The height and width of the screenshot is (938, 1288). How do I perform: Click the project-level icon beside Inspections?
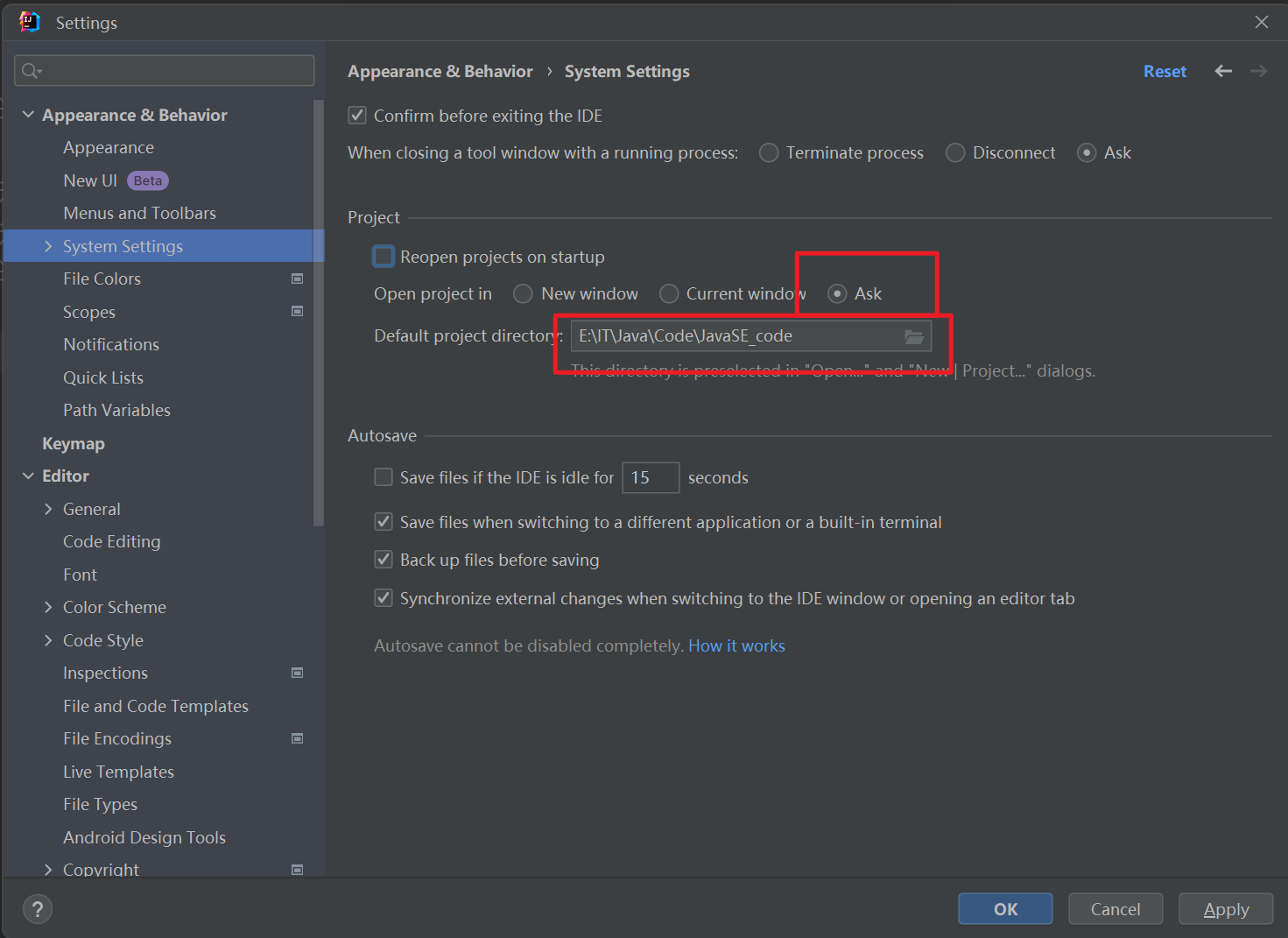click(x=297, y=672)
